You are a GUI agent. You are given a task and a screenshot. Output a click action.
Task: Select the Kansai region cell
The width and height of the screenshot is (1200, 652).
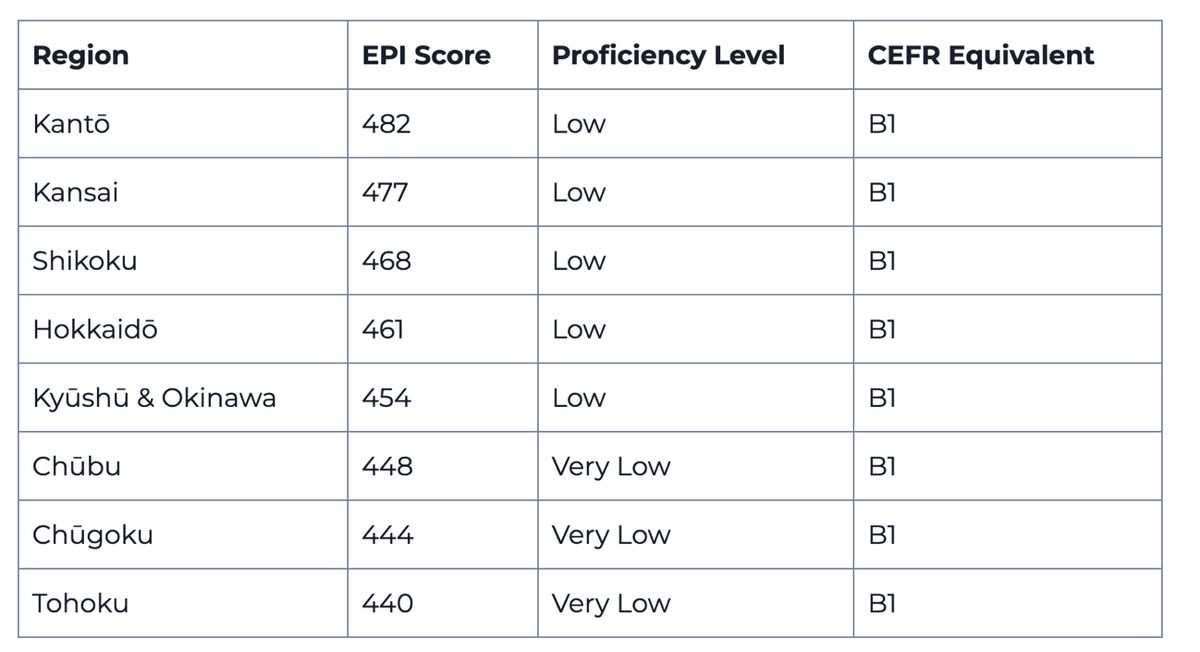pyautogui.click(x=75, y=192)
